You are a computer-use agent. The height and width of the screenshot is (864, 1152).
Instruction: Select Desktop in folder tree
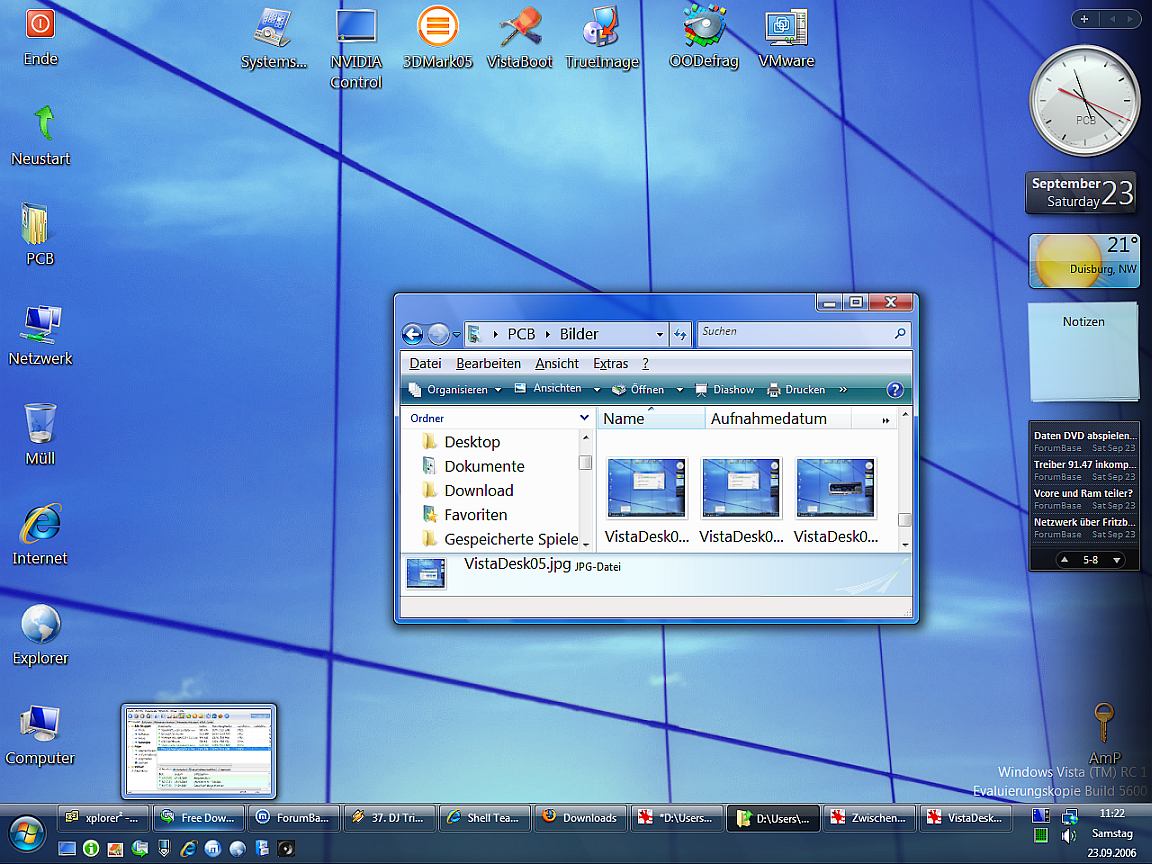point(462,442)
